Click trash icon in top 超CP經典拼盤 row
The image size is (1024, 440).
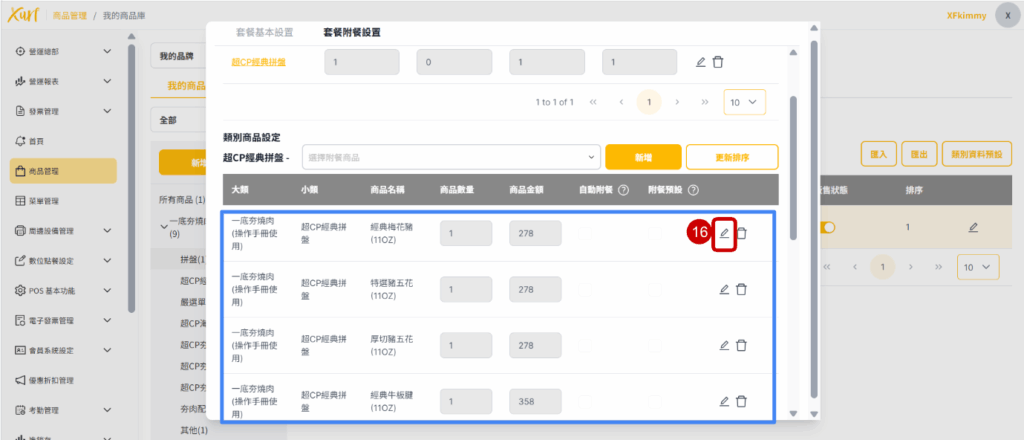pyautogui.click(x=718, y=62)
